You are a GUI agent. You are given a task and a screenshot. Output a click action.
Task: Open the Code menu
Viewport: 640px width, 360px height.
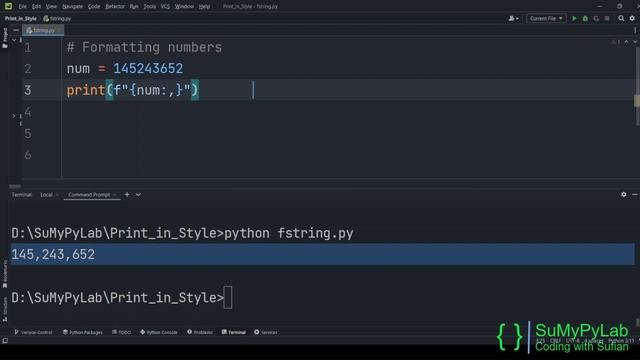point(94,7)
